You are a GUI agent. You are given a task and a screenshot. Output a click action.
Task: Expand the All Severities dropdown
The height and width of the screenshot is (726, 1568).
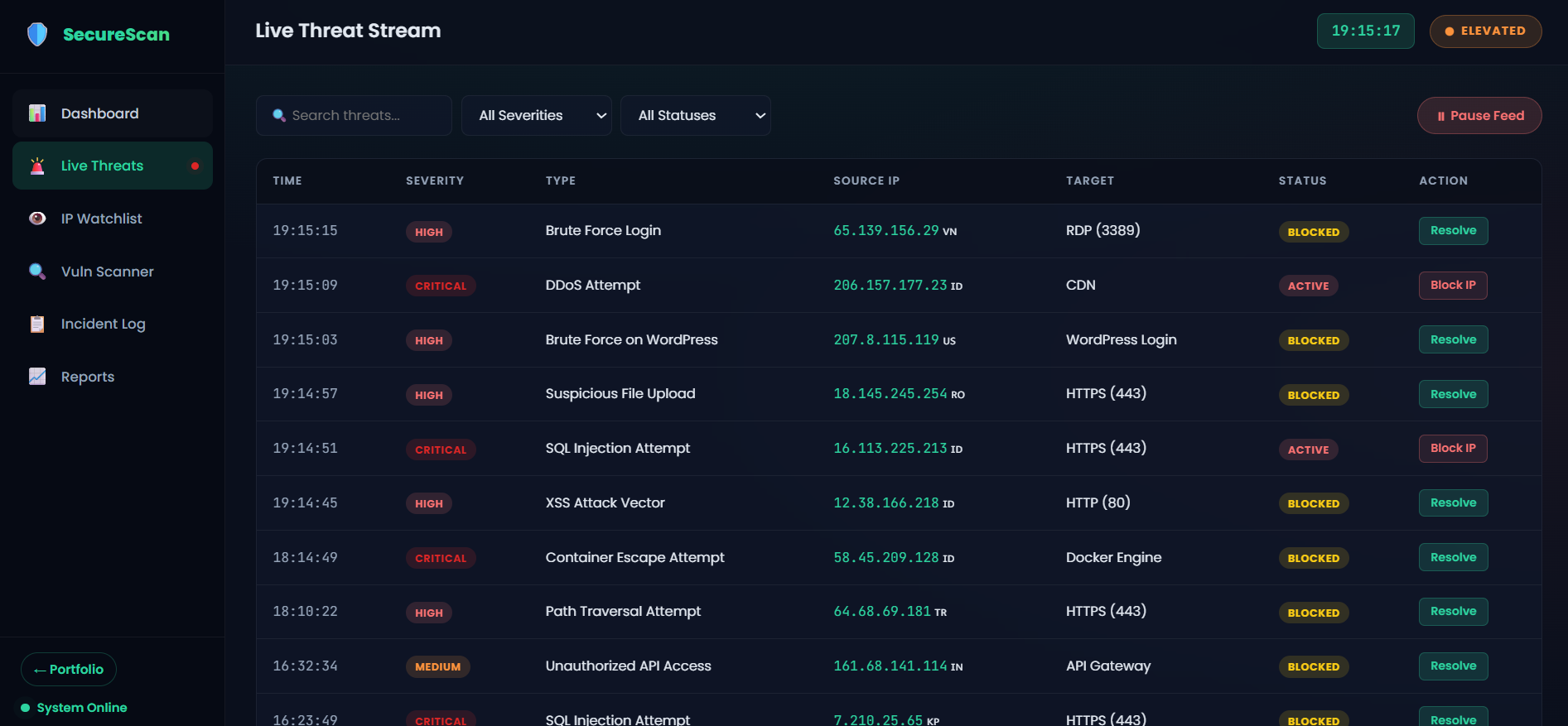537,116
